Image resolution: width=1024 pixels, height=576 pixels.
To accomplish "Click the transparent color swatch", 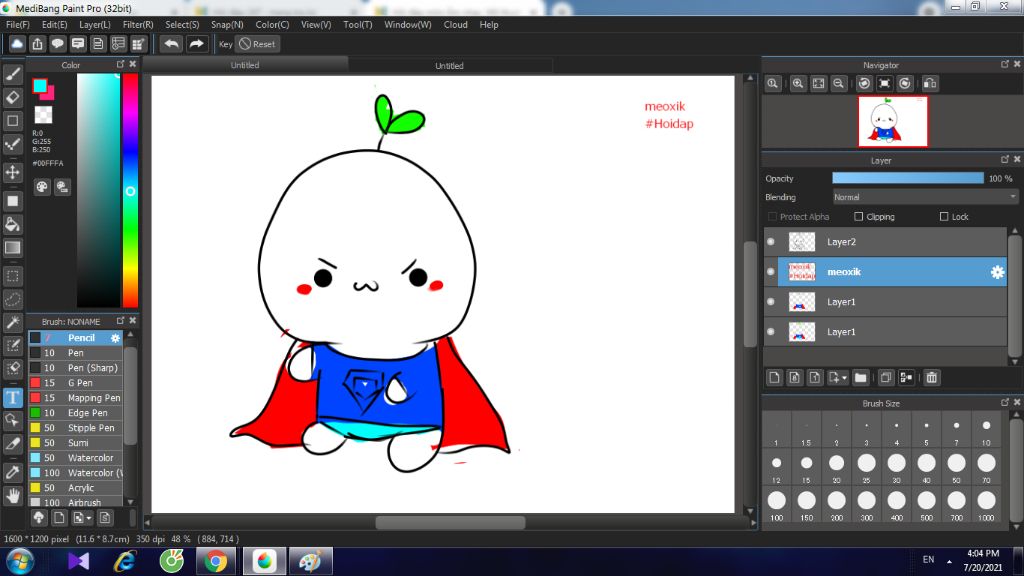I will pyautogui.click(x=43, y=115).
